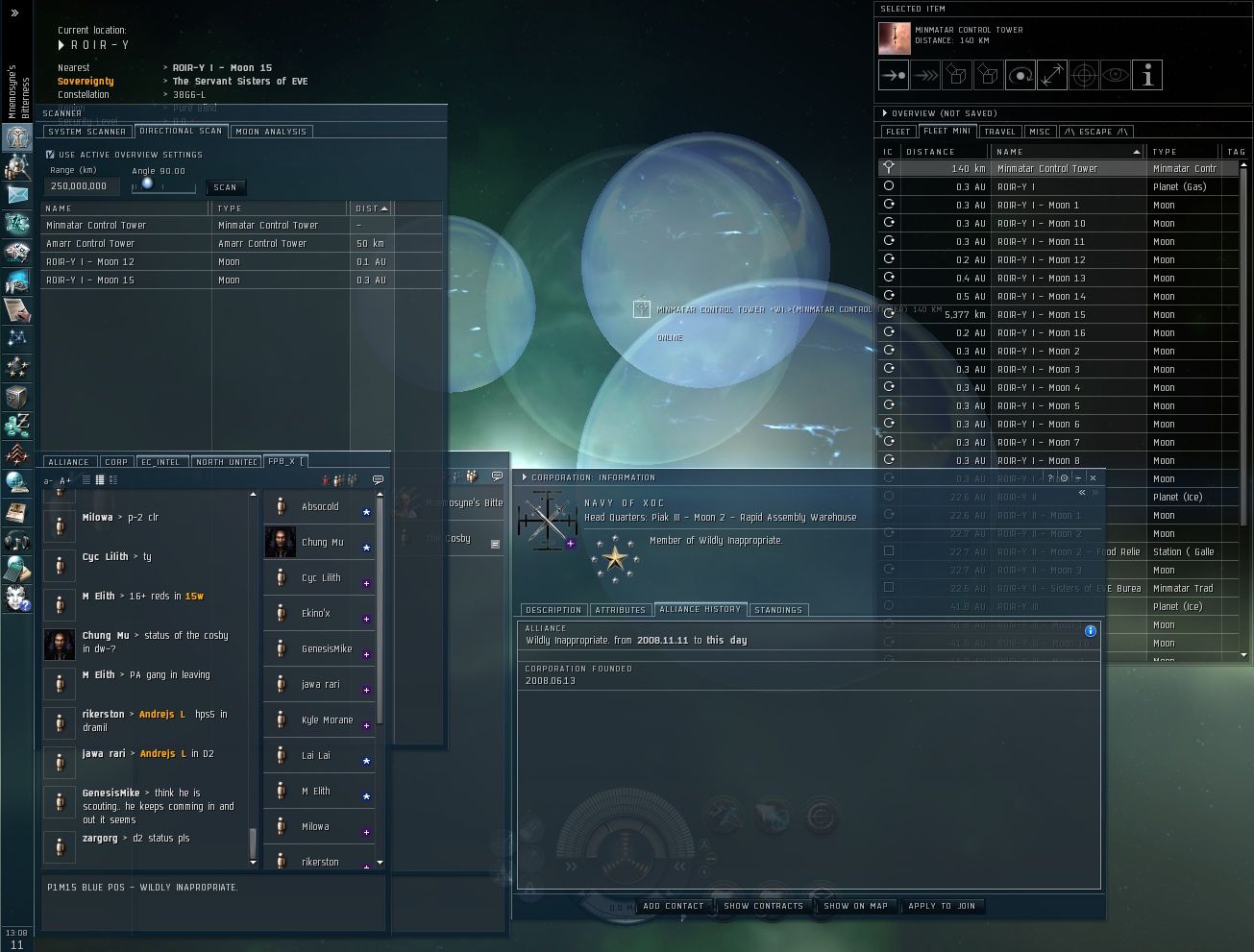Open the Journal book icon
Viewport: 1254px width, 952px height.
click(17, 511)
